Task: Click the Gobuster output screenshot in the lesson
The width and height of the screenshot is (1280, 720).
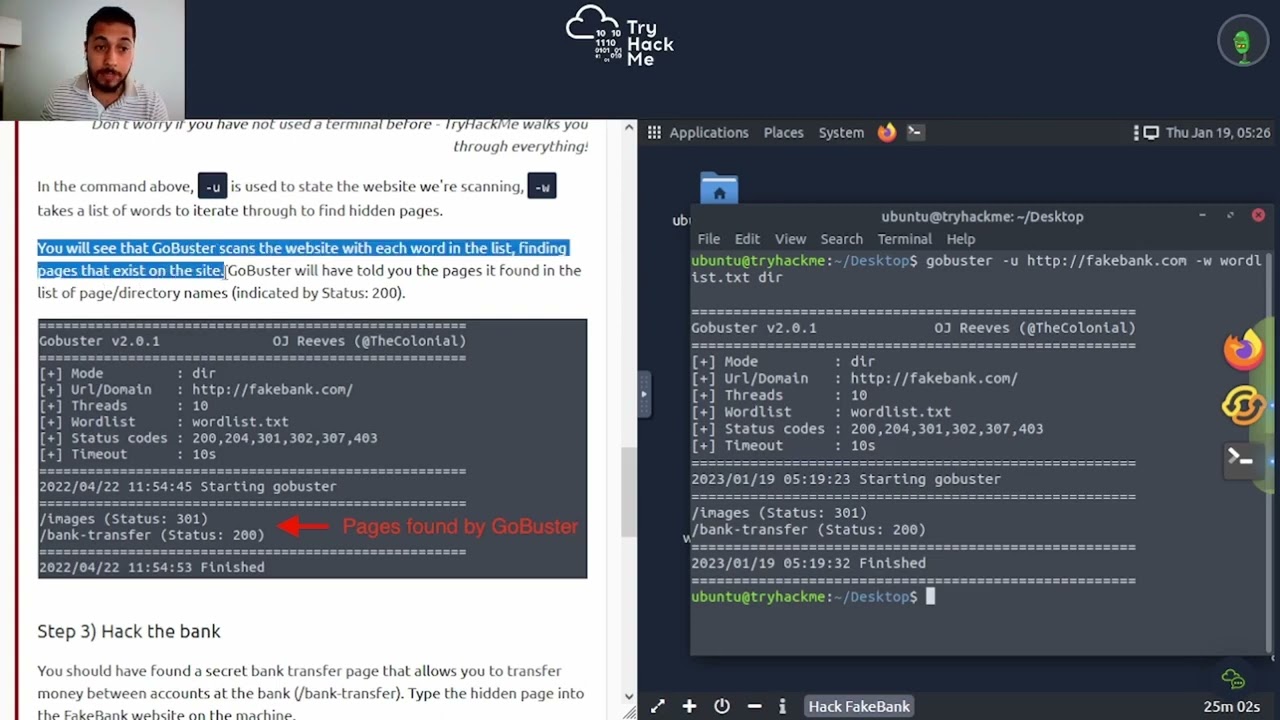Action: coord(312,448)
